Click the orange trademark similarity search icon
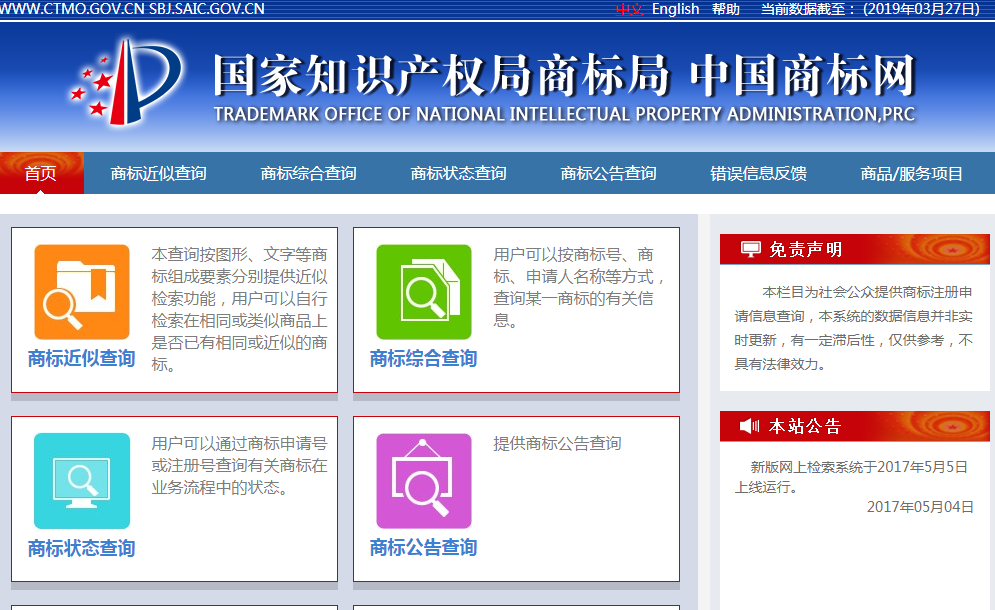The width and height of the screenshot is (995, 610). coord(82,292)
